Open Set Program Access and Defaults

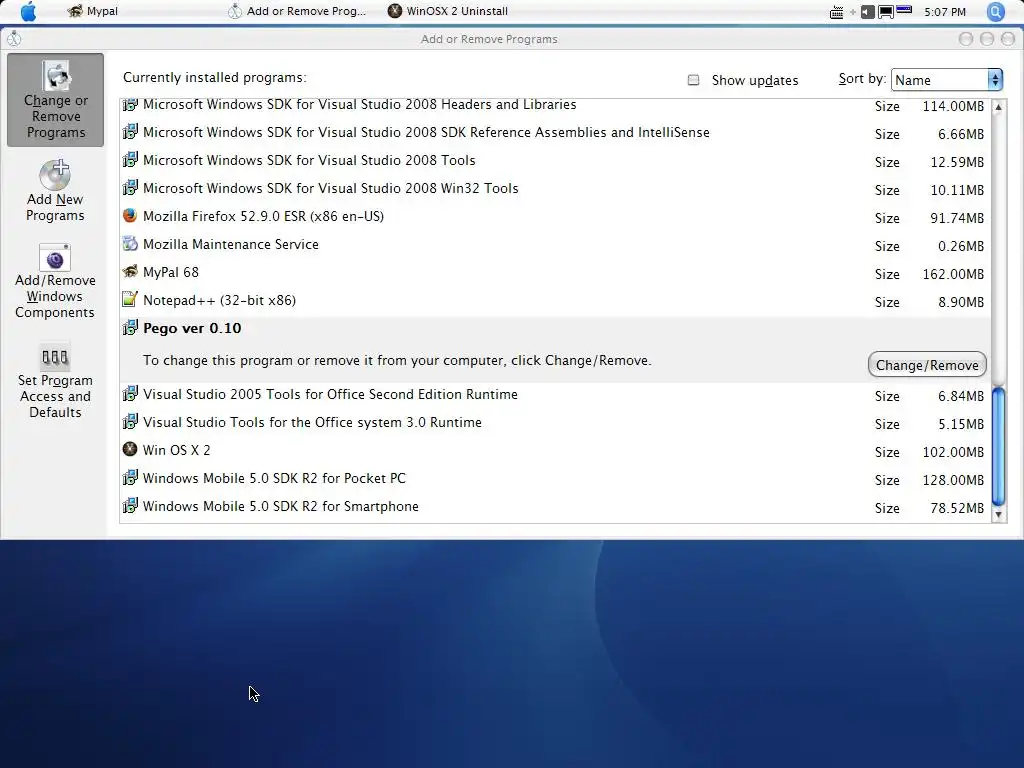click(55, 381)
